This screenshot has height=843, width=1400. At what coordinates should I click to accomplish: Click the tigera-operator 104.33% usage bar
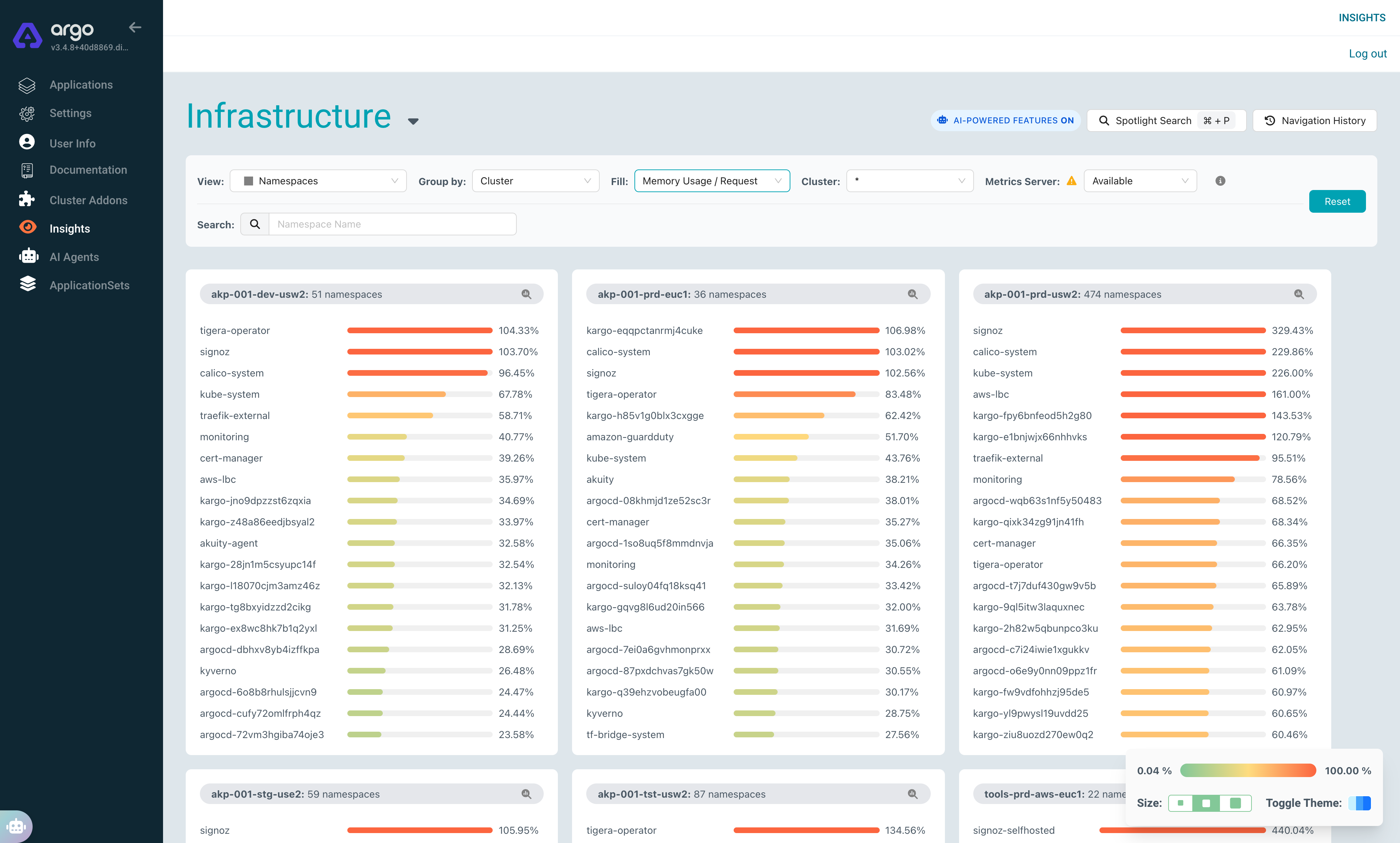point(420,331)
